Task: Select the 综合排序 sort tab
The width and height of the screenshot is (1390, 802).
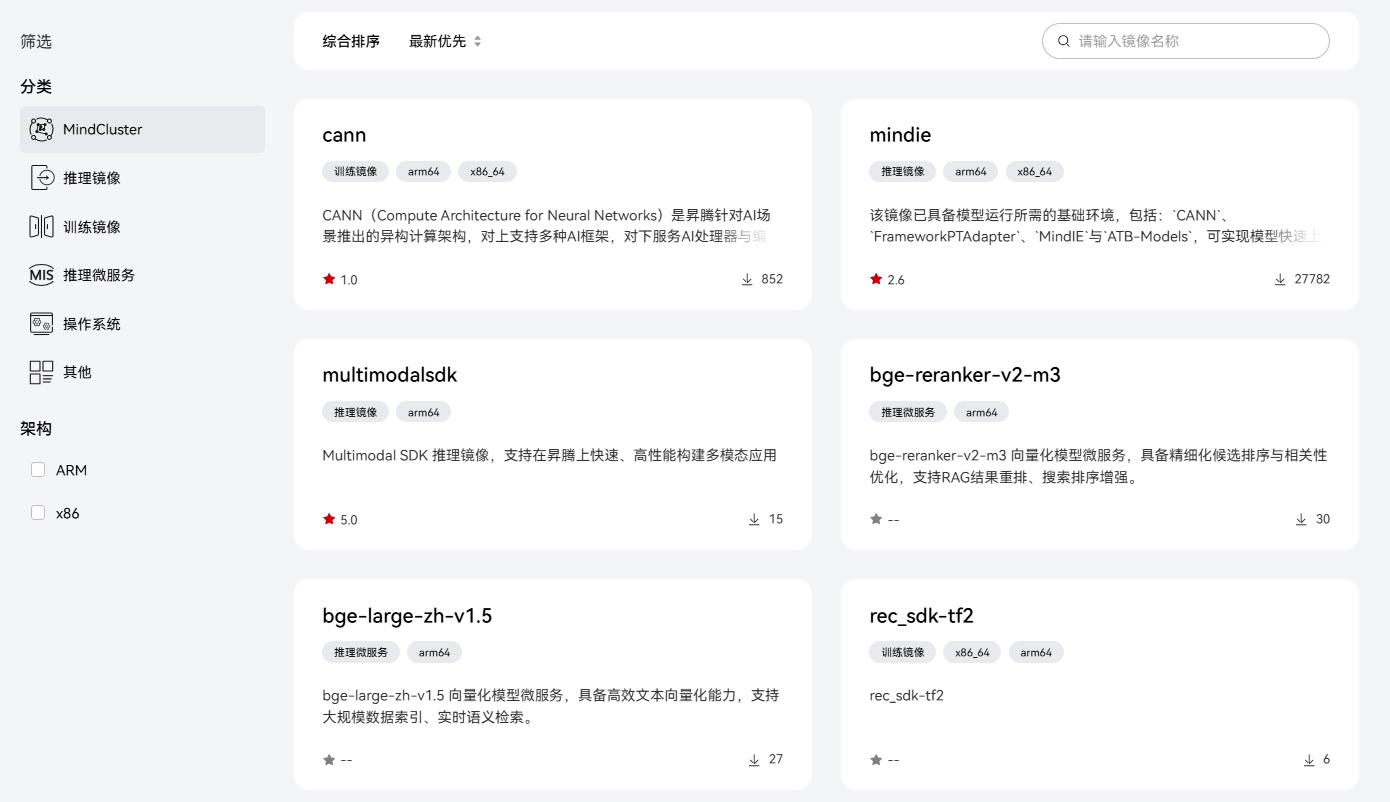Action: [x=351, y=41]
